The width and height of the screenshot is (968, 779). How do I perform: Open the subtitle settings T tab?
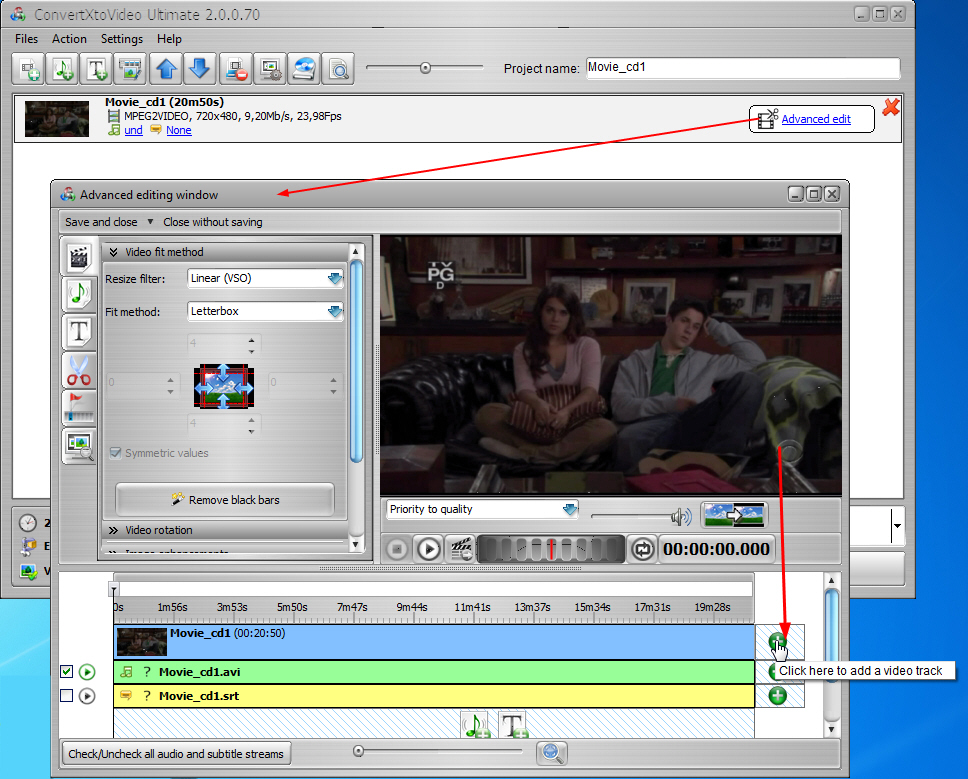pos(78,331)
